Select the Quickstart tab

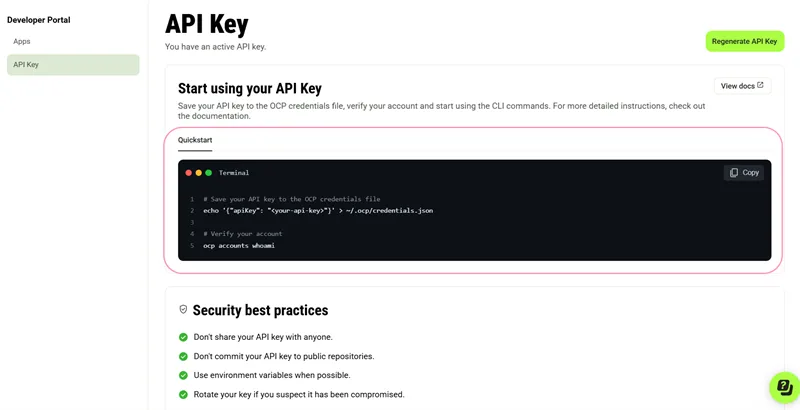click(195, 140)
